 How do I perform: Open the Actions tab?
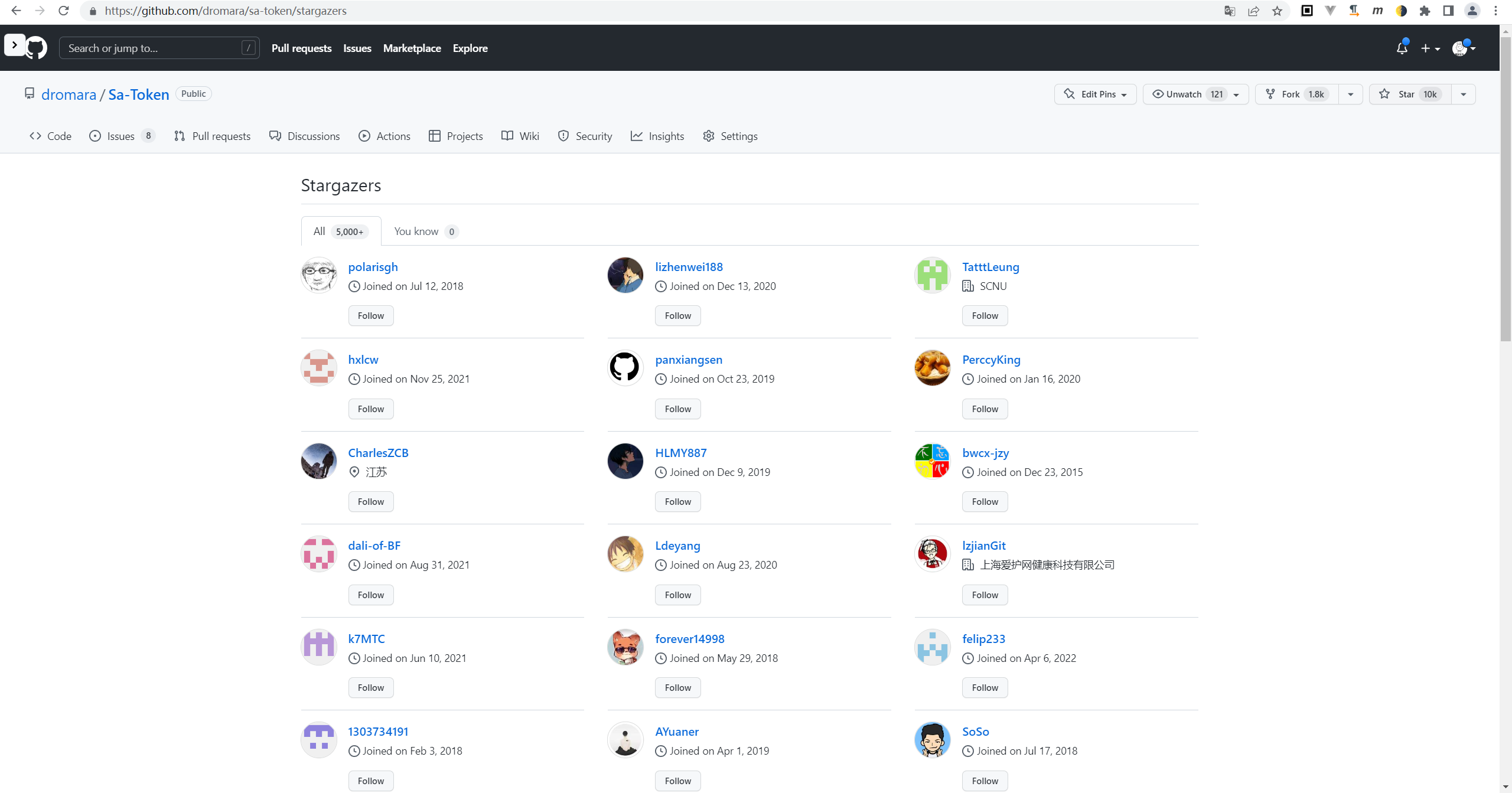[384, 136]
